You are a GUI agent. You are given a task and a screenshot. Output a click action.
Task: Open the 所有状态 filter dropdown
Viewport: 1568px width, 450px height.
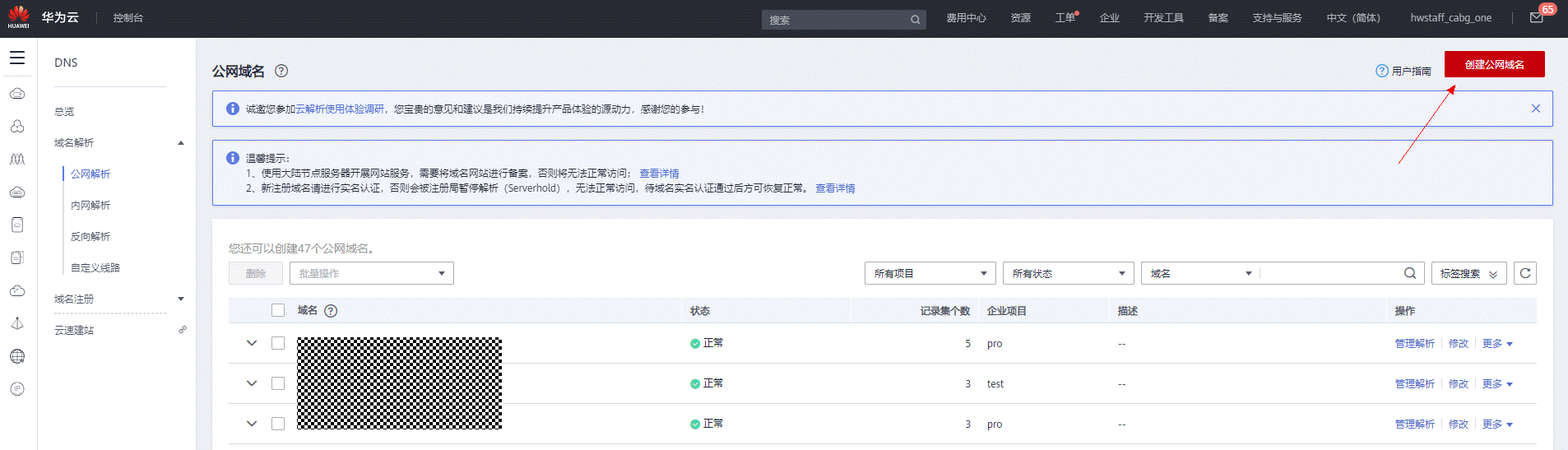(1068, 273)
